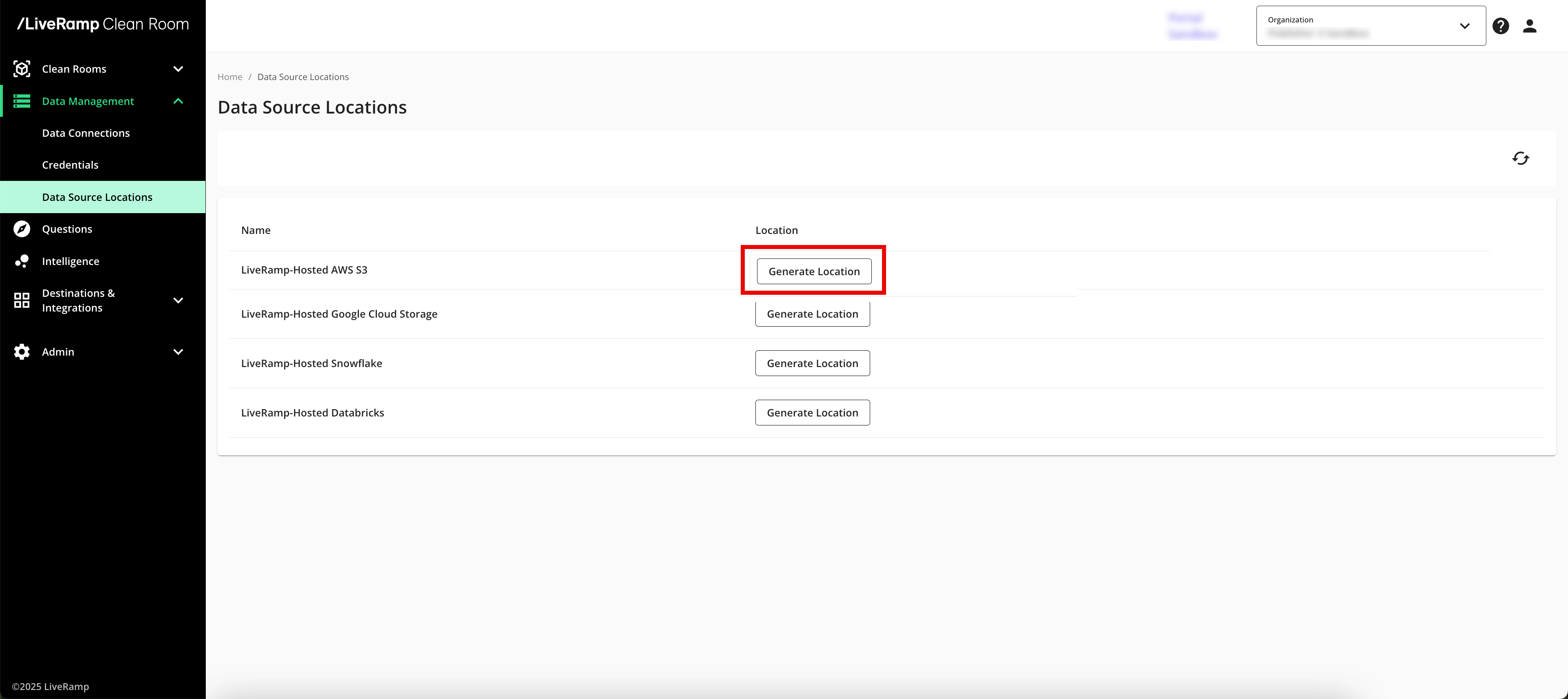The height and width of the screenshot is (699, 1568).
Task: Expand Destinations & Integrations chevron
Action: pos(178,300)
